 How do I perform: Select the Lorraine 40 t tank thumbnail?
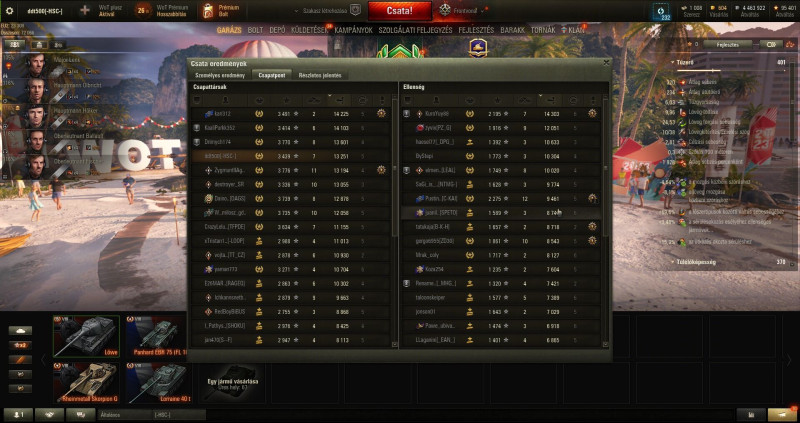tap(157, 382)
